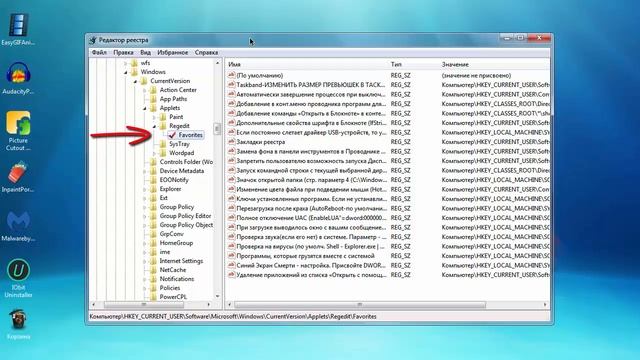
Task: Select value 'Изменение цвета файла при подведении мыши'
Action: [311, 189]
